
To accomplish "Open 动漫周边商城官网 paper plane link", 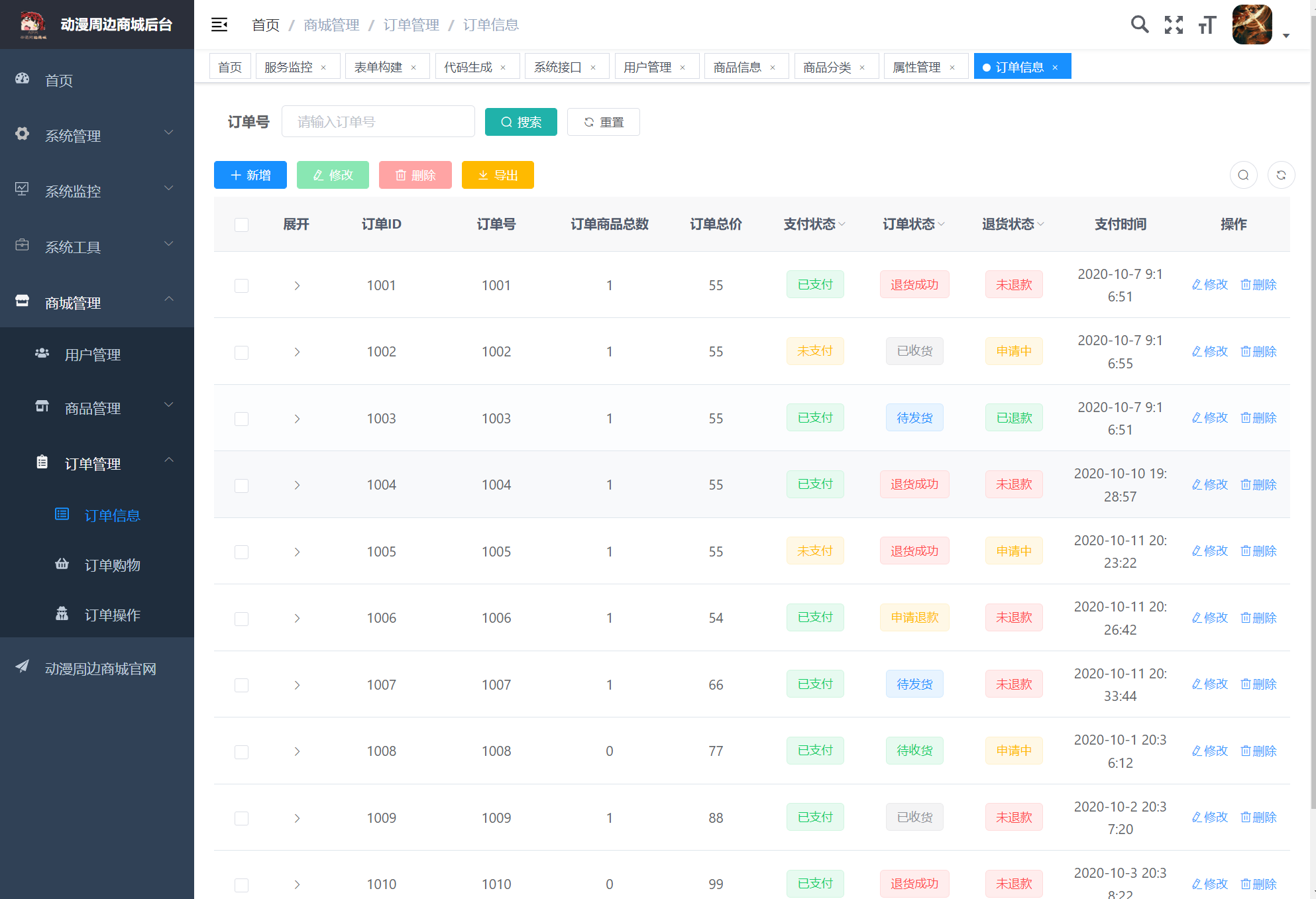I will pyautogui.click(x=100, y=669).
